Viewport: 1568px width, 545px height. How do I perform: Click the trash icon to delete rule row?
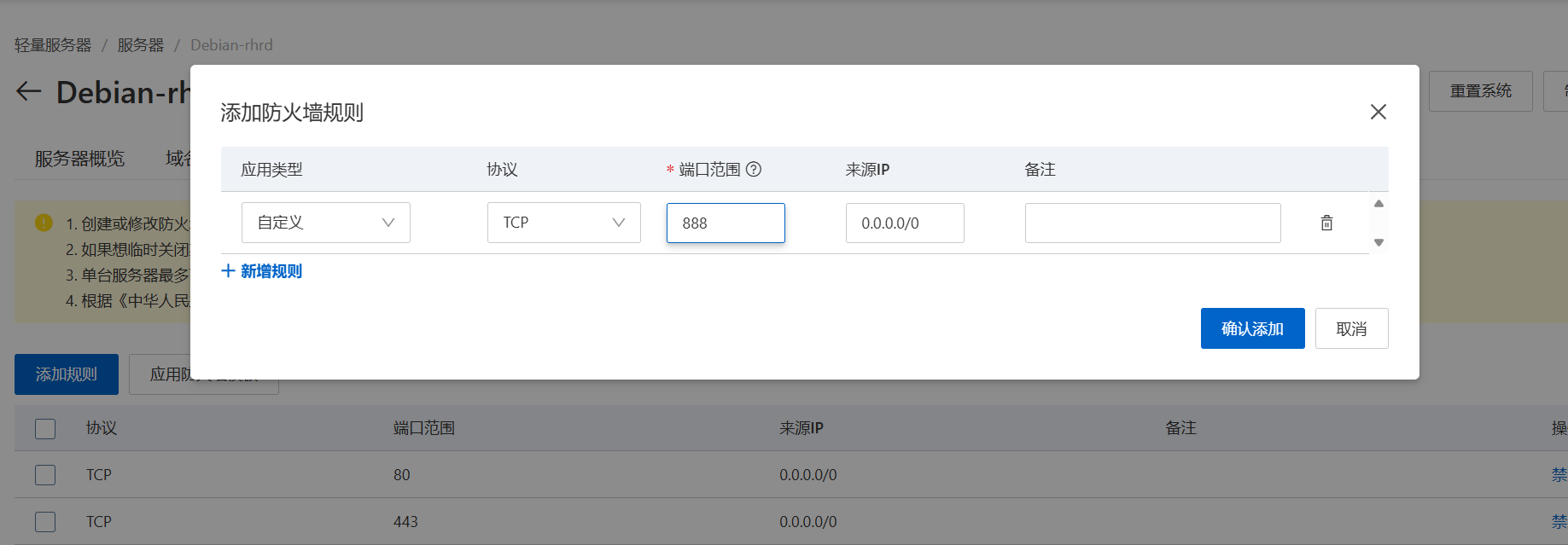click(x=1326, y=223)
